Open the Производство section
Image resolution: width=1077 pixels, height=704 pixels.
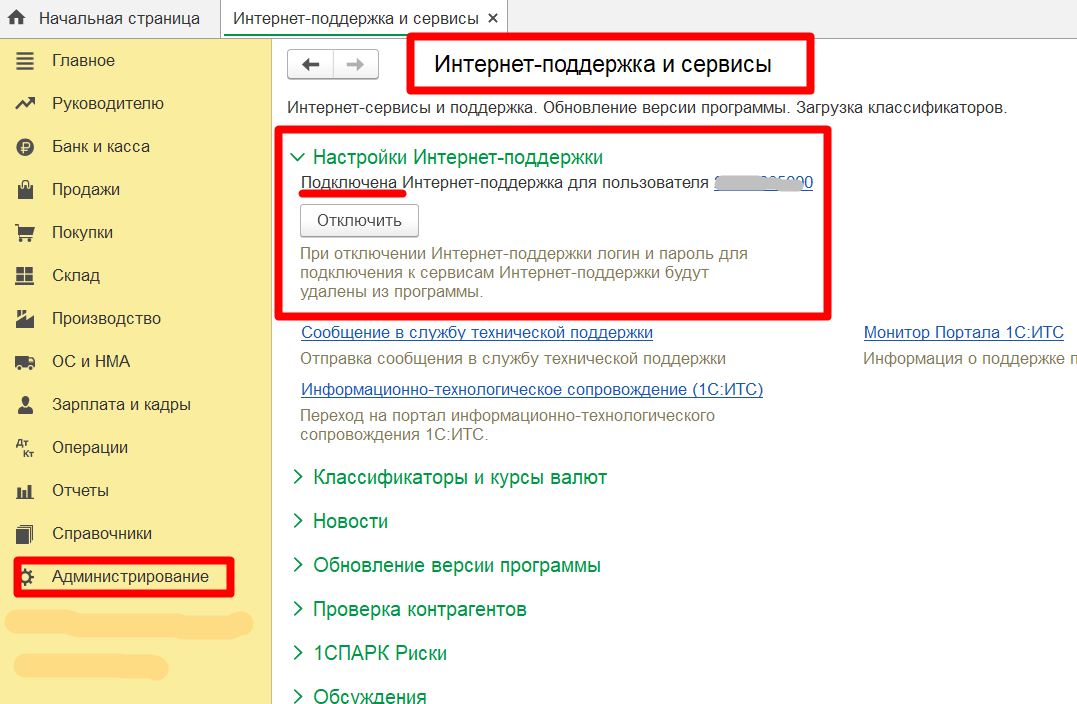[106, 319]
